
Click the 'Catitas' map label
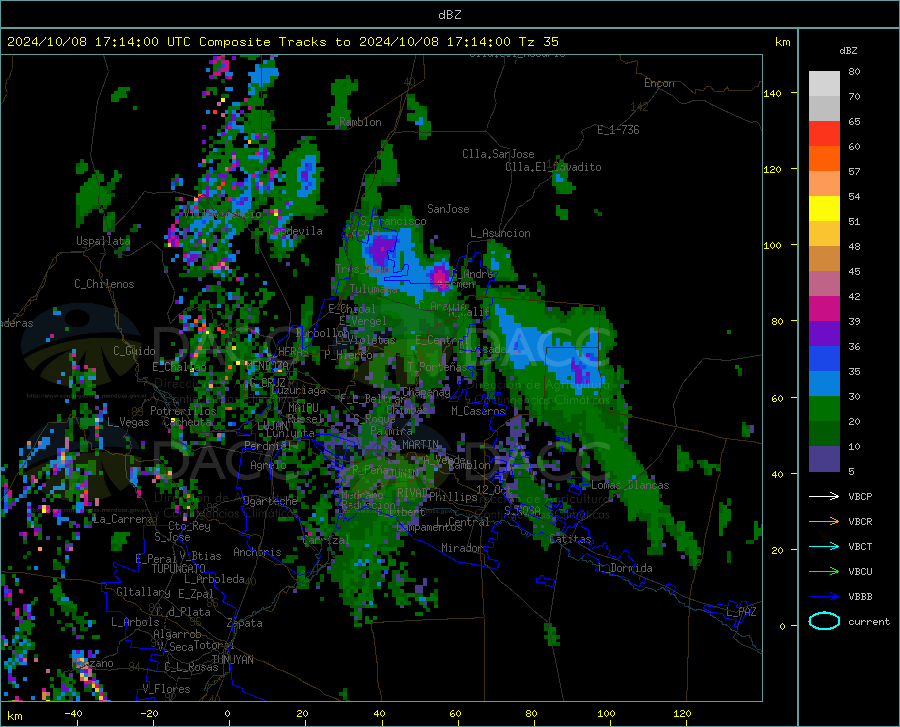point(570,539)
